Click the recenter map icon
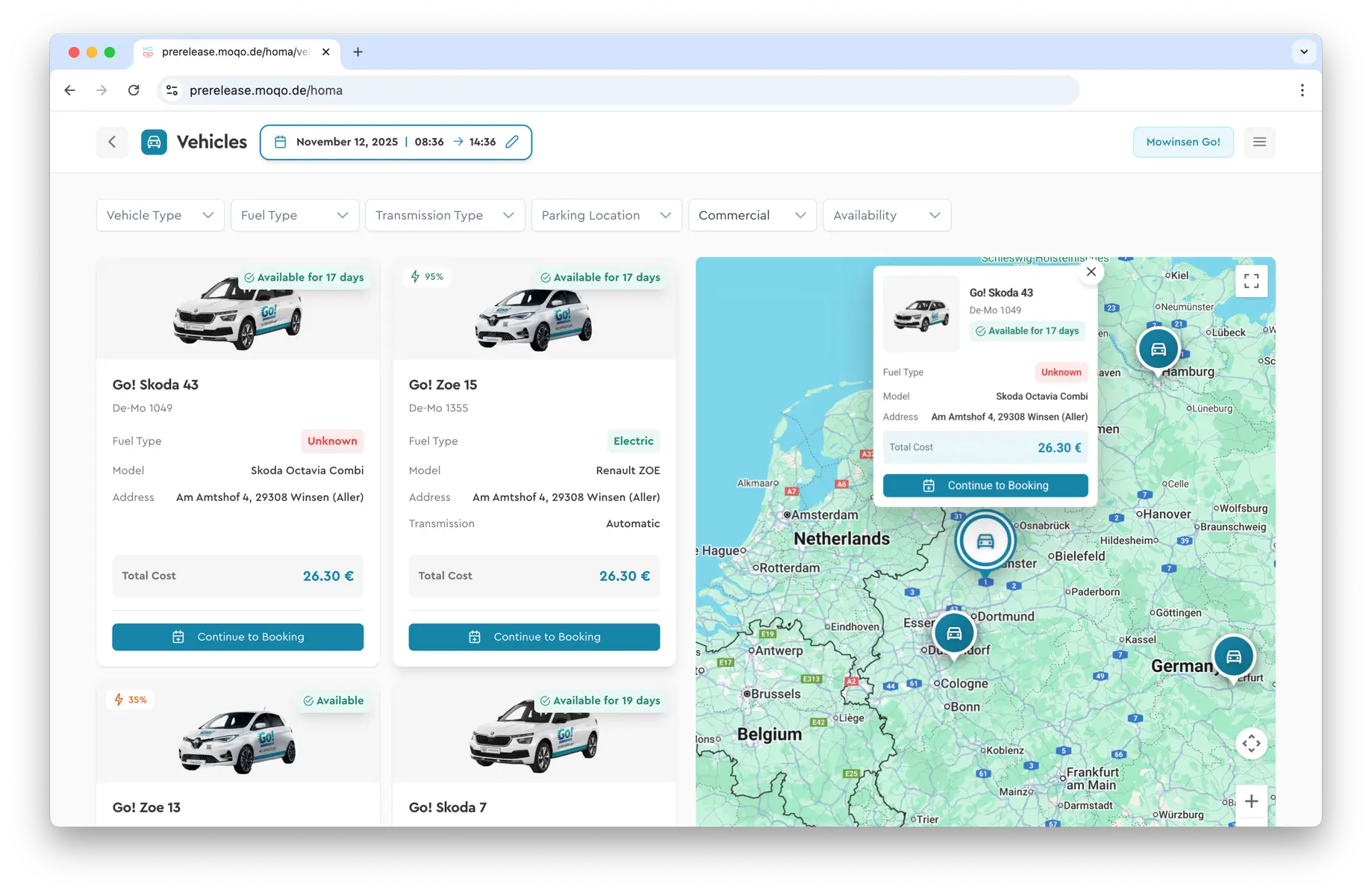Viewport: 1372px width, 893px height. point(1252,744)
